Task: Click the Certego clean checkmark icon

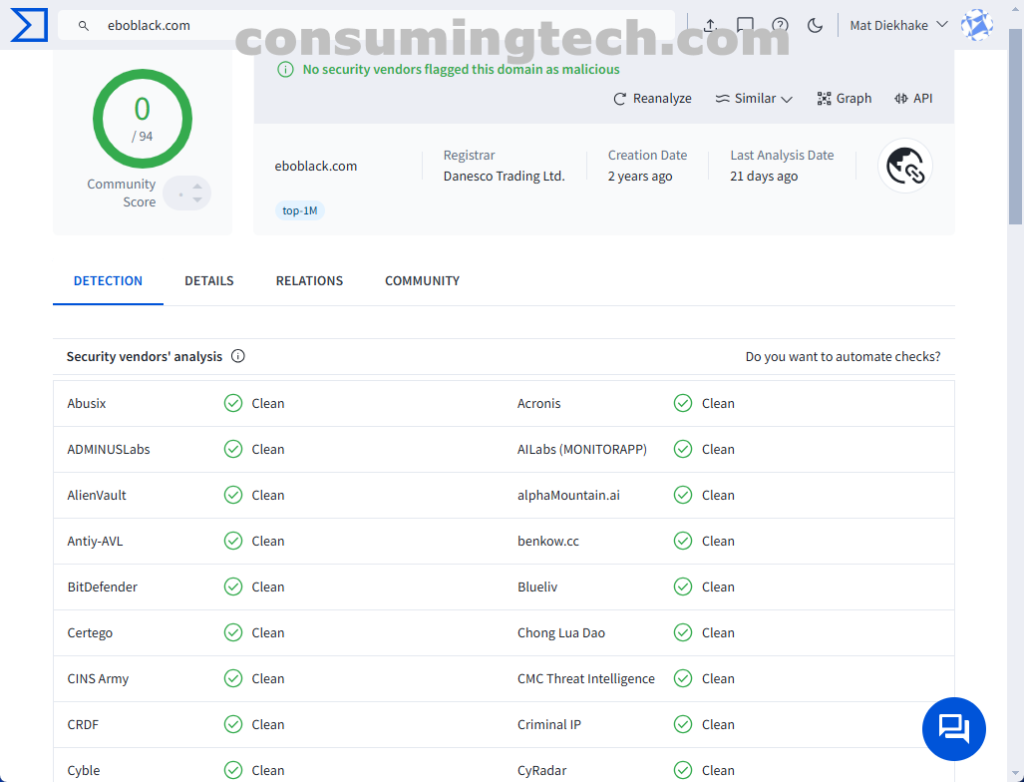Action: pos(233,632)
